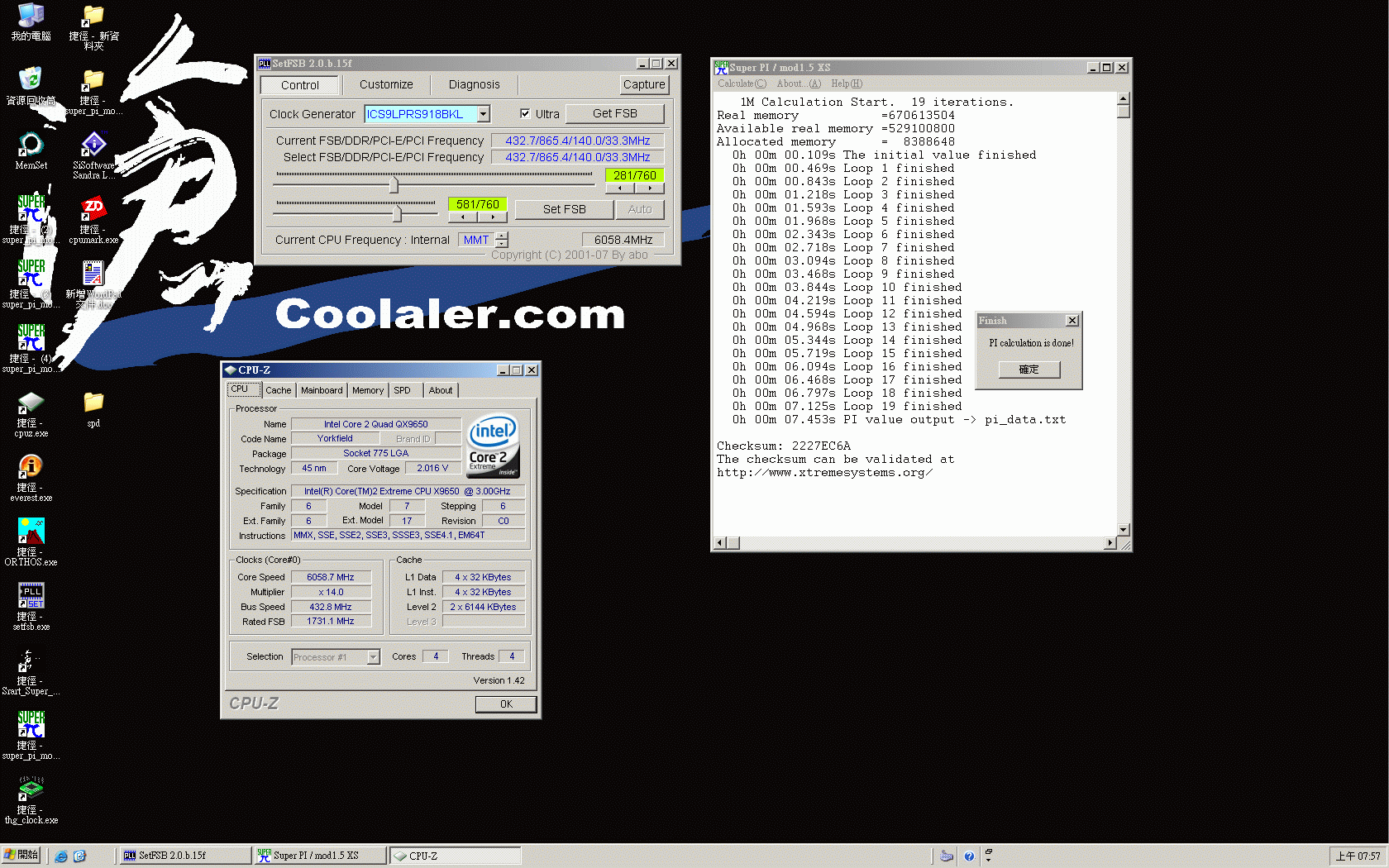The image size is (1389, 868).
Task: Open the WordPad document icon on desktop
Action: [x=93, y=284]
